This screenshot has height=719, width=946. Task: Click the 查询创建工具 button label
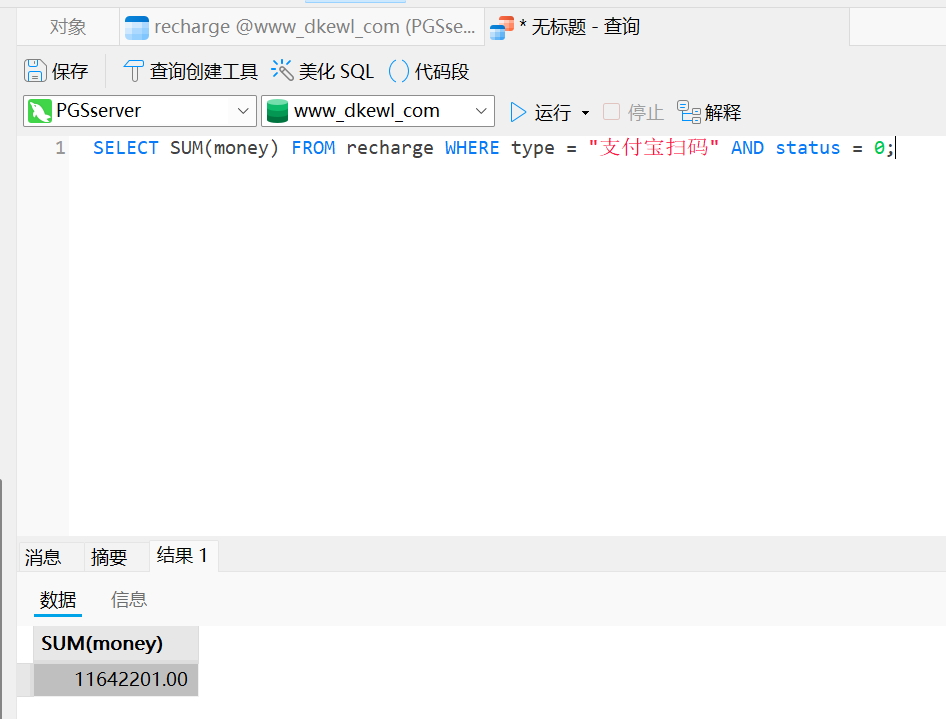coord(204,71)
